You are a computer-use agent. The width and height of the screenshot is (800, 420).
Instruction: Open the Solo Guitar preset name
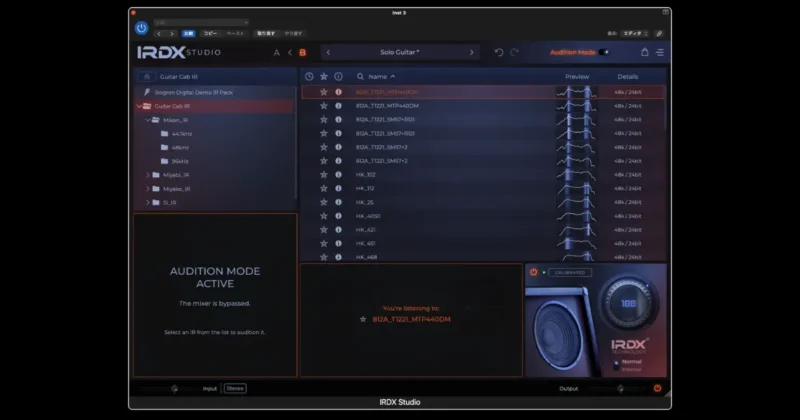pyautogui.click(x=399, y=52)
